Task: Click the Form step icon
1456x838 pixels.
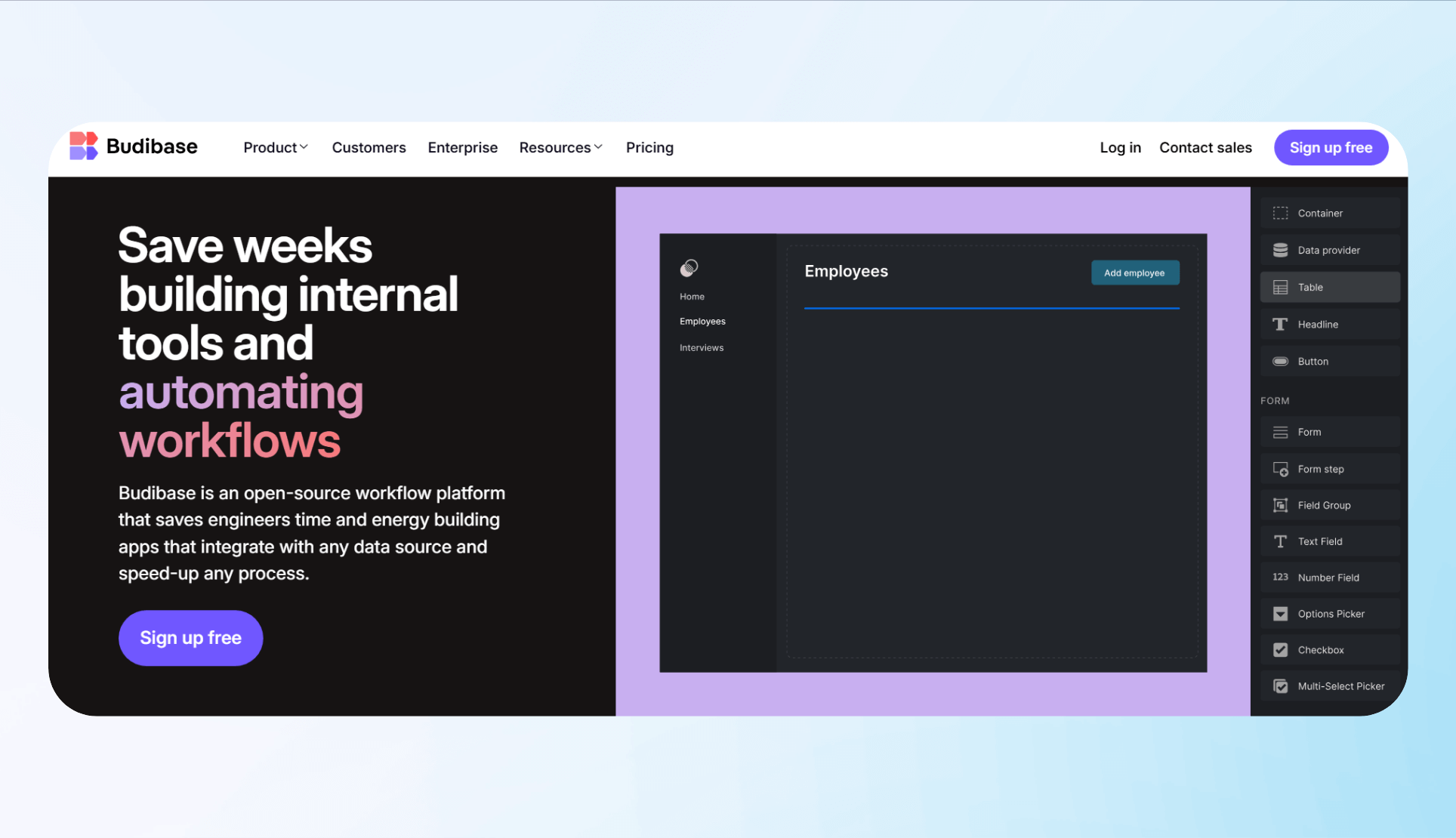Action: pos(1280,470)
